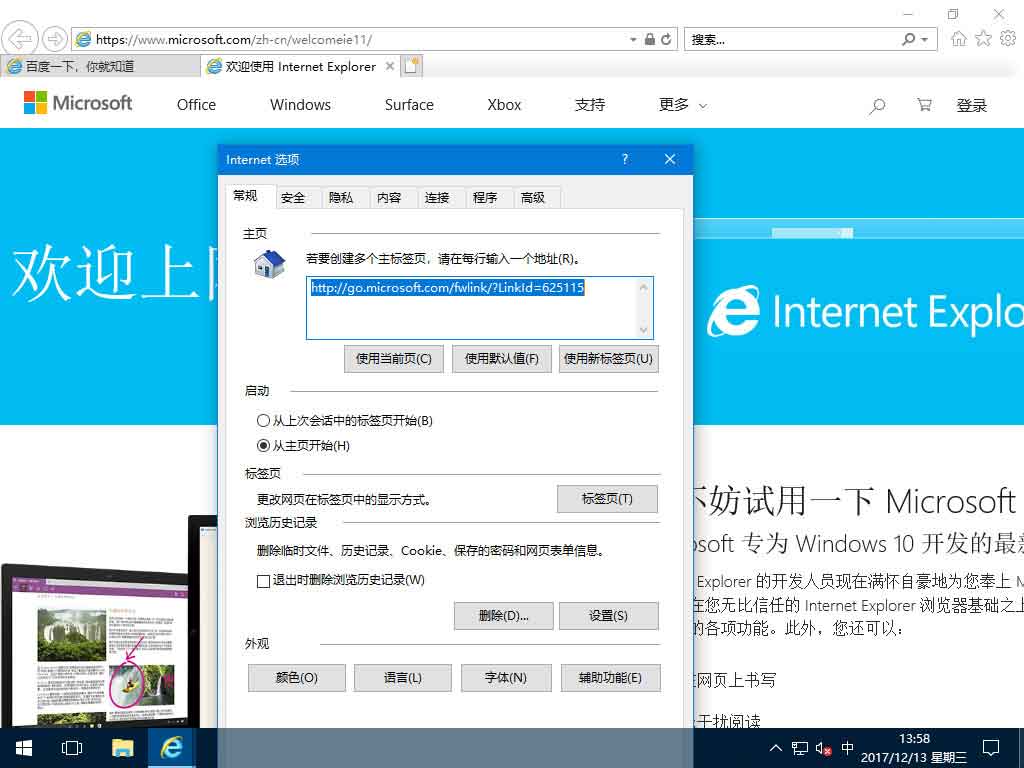Check 退出时删除浏览历史记录 checkbox

click(263, 581)
